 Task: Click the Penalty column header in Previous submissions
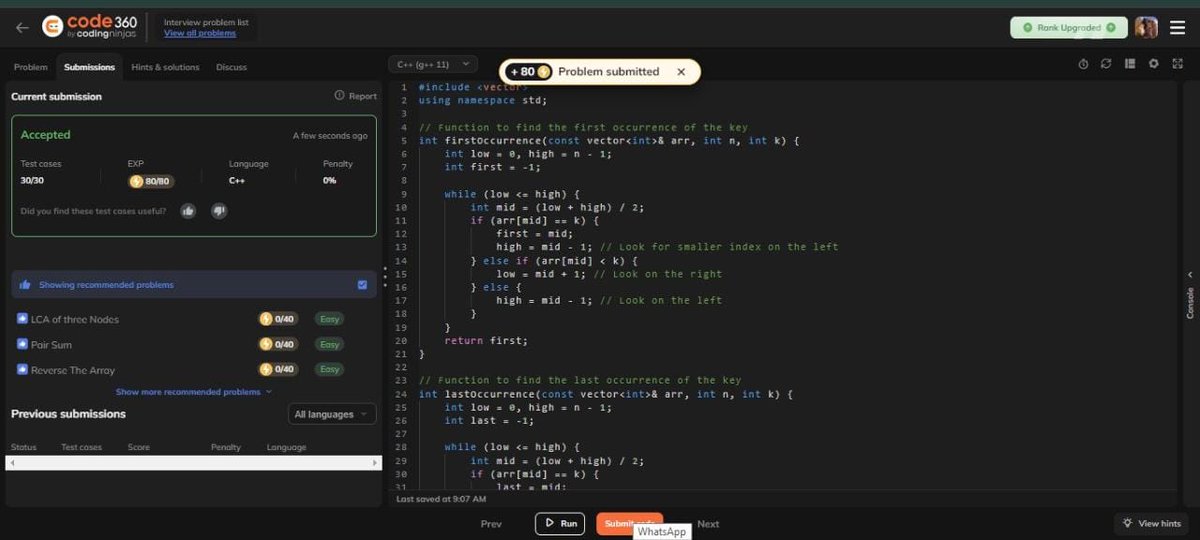point(226,447)
